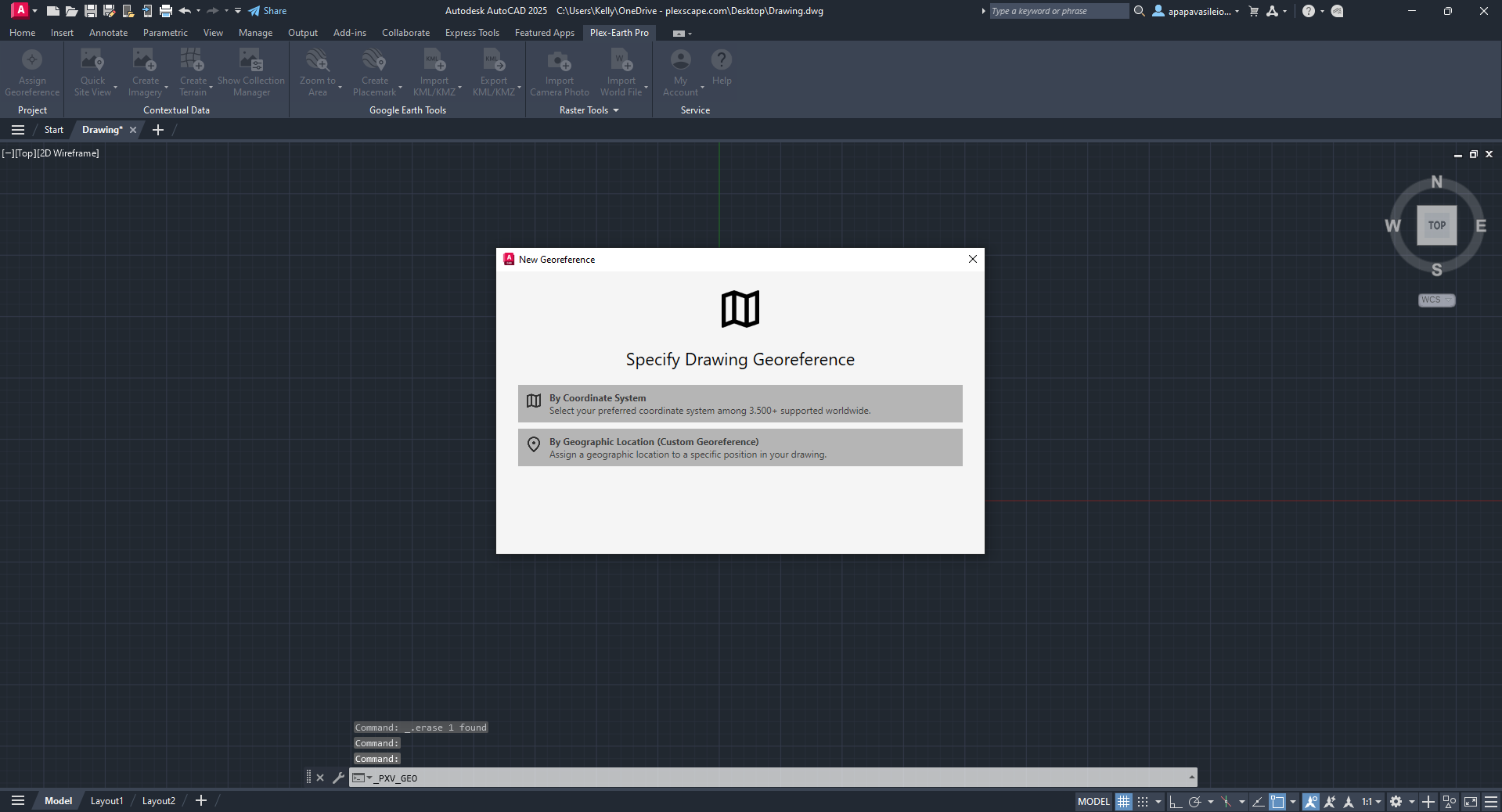The width and height of the screenshot is (1502, 812).
Task: Click the Undo arrow
Action: [185, 11]
